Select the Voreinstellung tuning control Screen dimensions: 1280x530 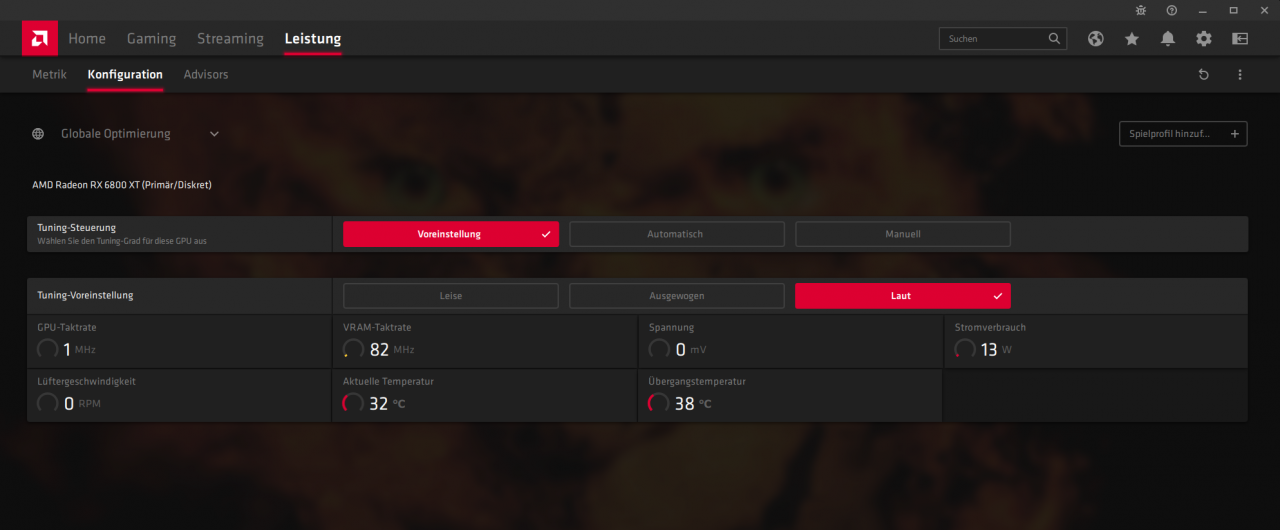451,234
